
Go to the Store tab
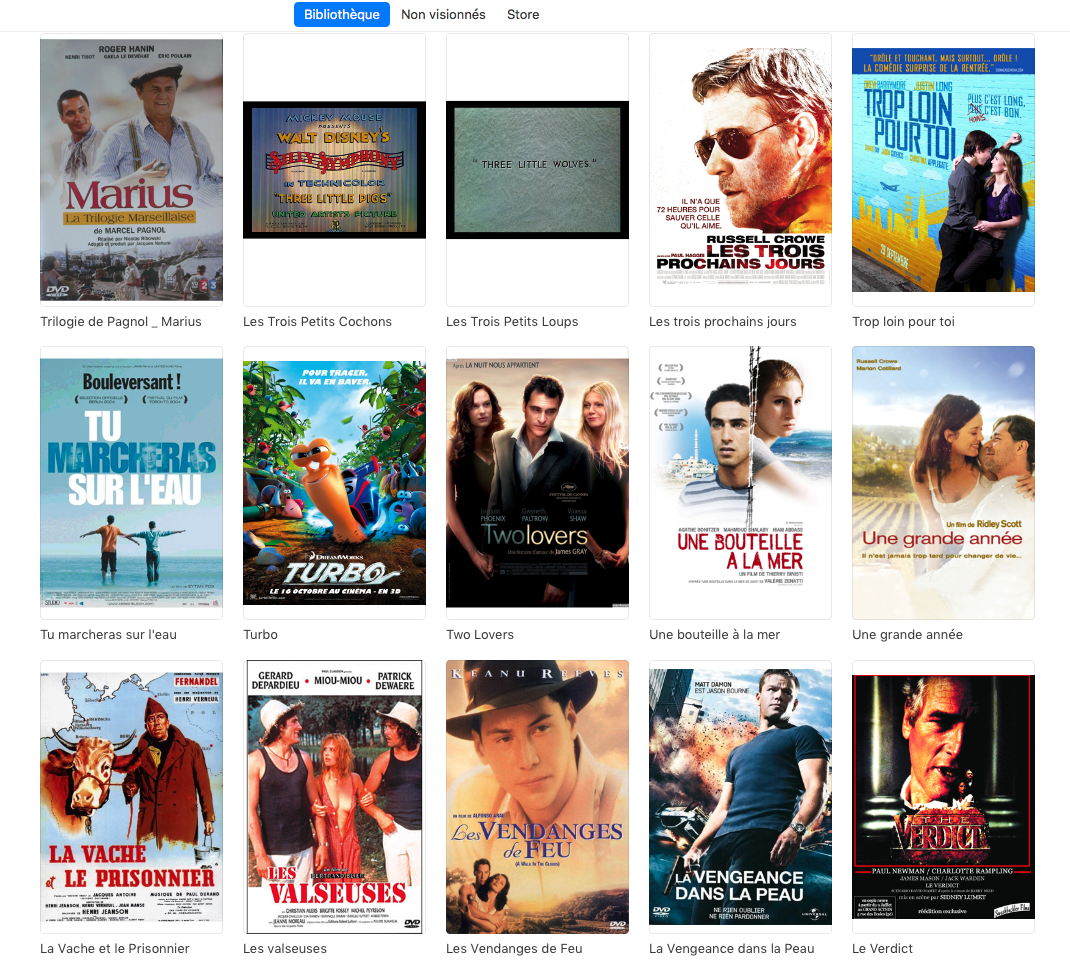(523, 14)
